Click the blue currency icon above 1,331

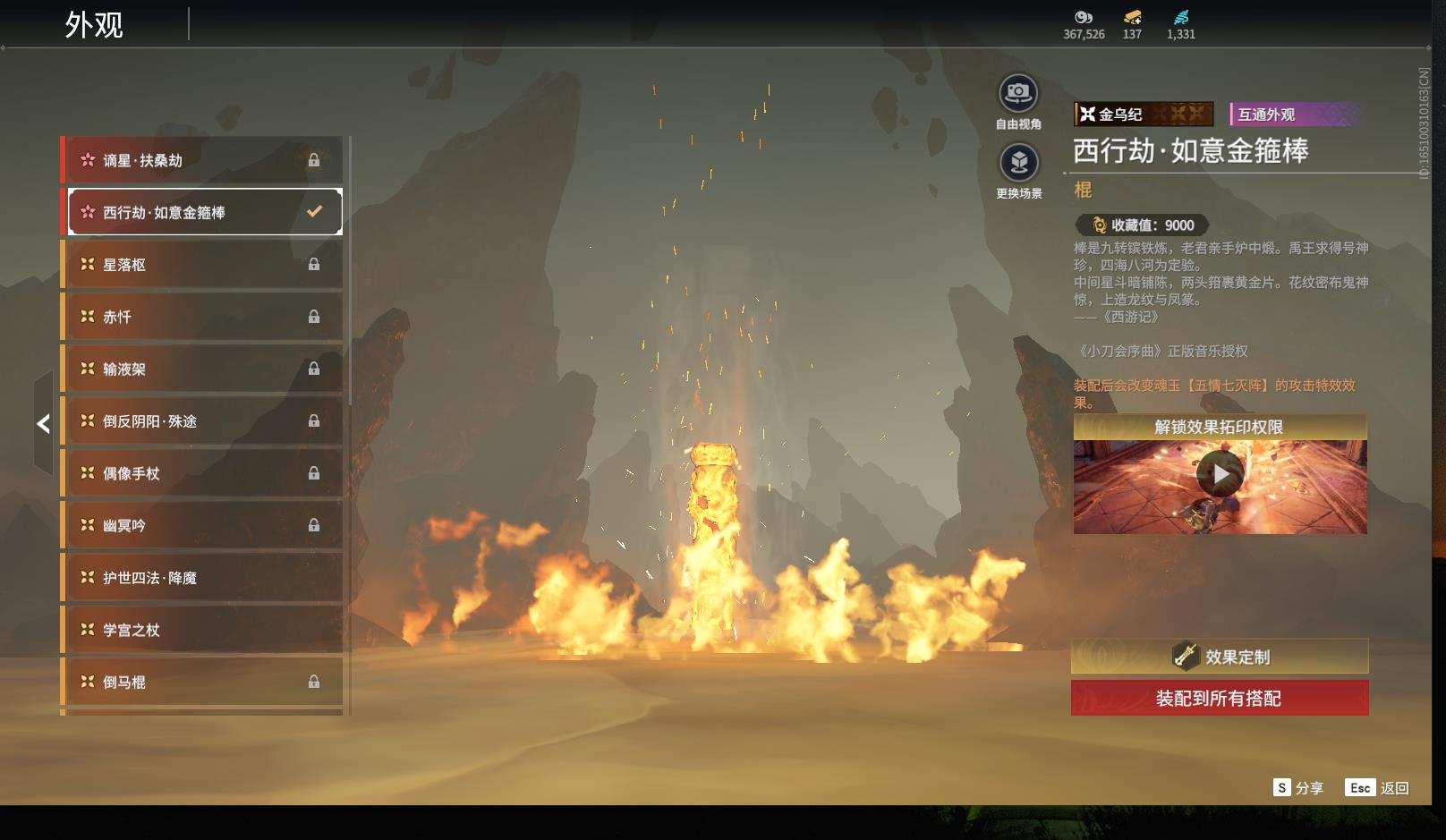point(1181,17)
